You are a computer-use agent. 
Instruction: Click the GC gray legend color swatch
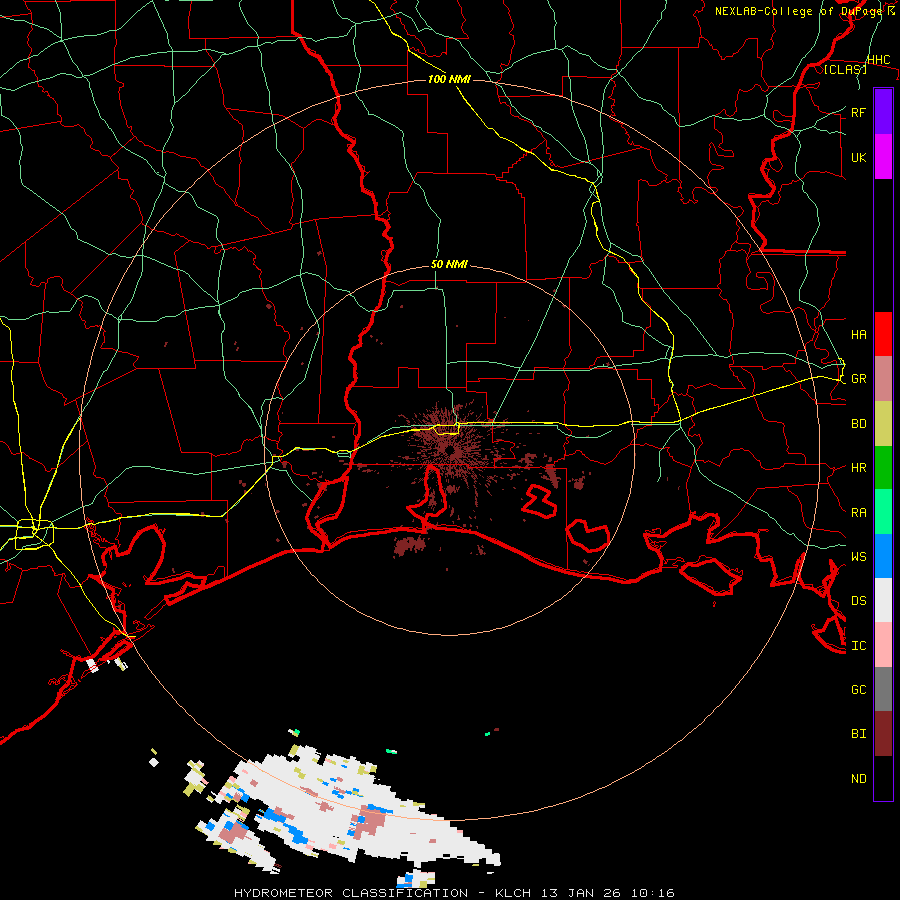tap(883, 689)
